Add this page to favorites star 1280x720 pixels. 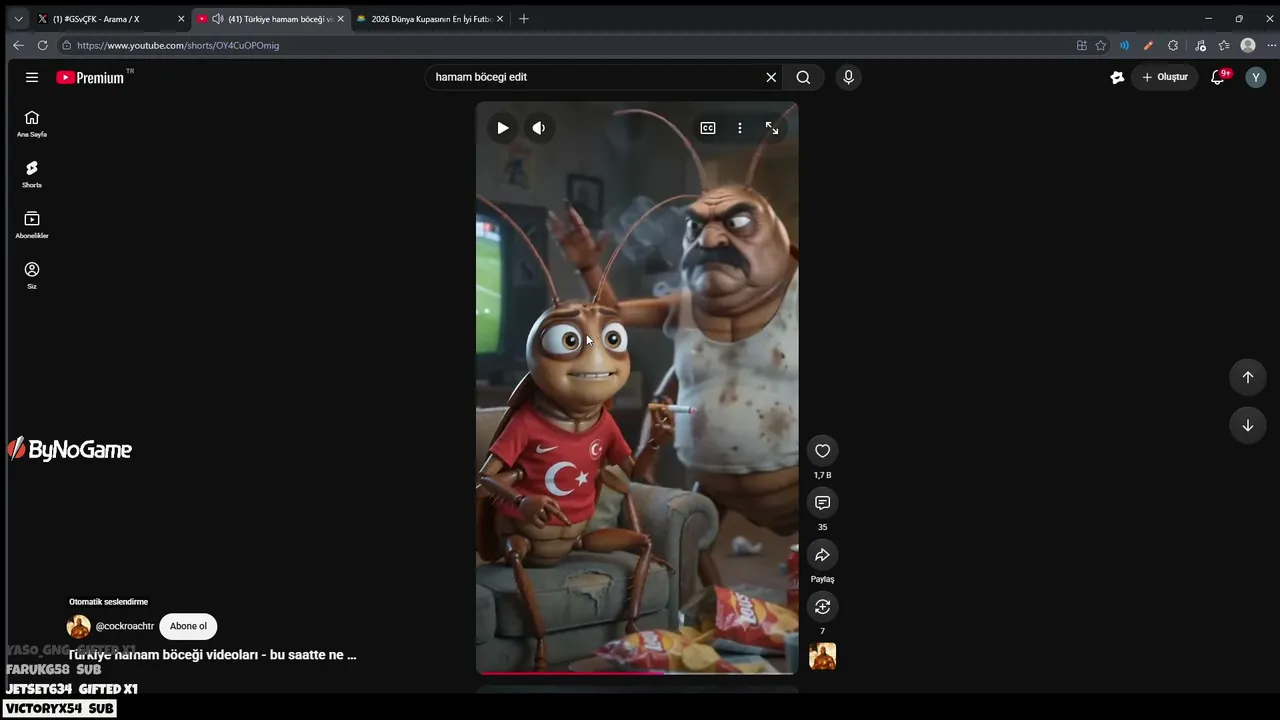point(1101,45)
